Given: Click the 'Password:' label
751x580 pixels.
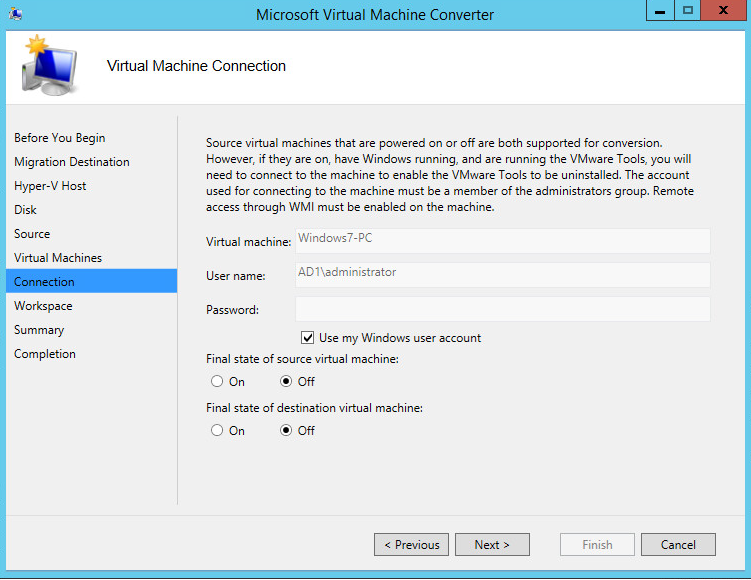Looking at the screenshot, I should click(232, 310).
